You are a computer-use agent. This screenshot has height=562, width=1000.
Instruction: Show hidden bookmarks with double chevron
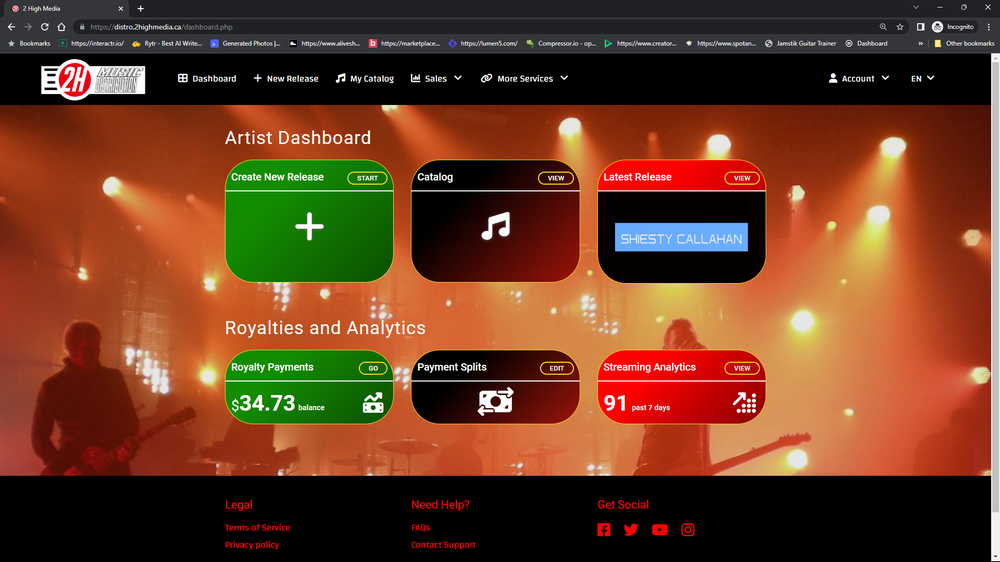pos(920,43)
